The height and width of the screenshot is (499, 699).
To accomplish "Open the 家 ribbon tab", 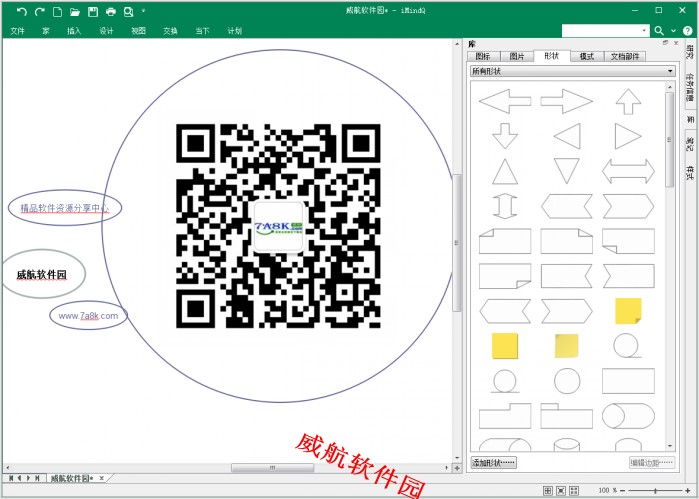I will pos(45,31).
